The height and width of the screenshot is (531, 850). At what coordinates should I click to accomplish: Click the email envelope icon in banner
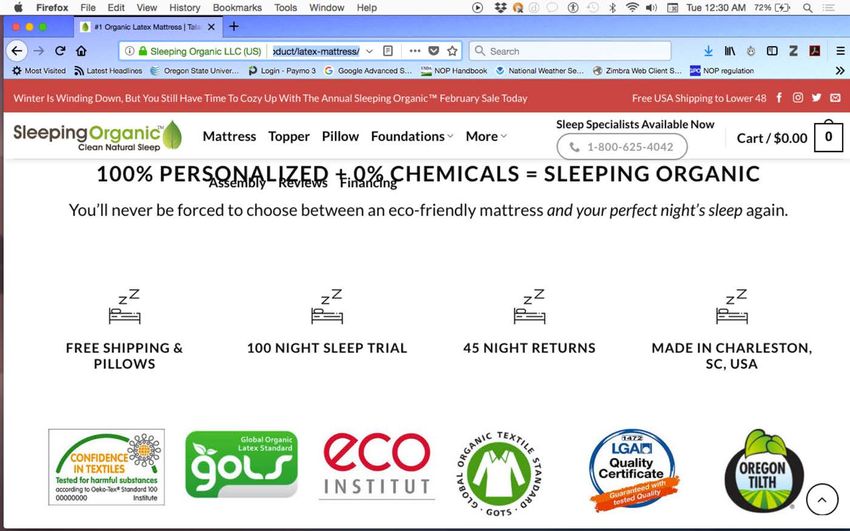pos(835,98)
